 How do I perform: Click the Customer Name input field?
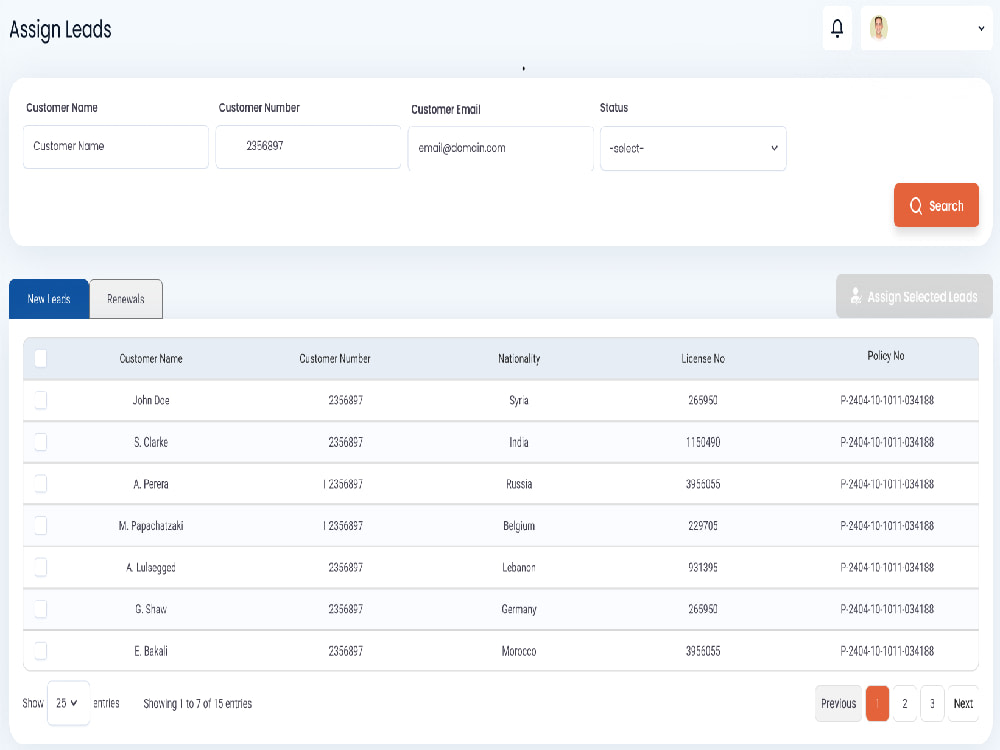click(x=115, y=147)
